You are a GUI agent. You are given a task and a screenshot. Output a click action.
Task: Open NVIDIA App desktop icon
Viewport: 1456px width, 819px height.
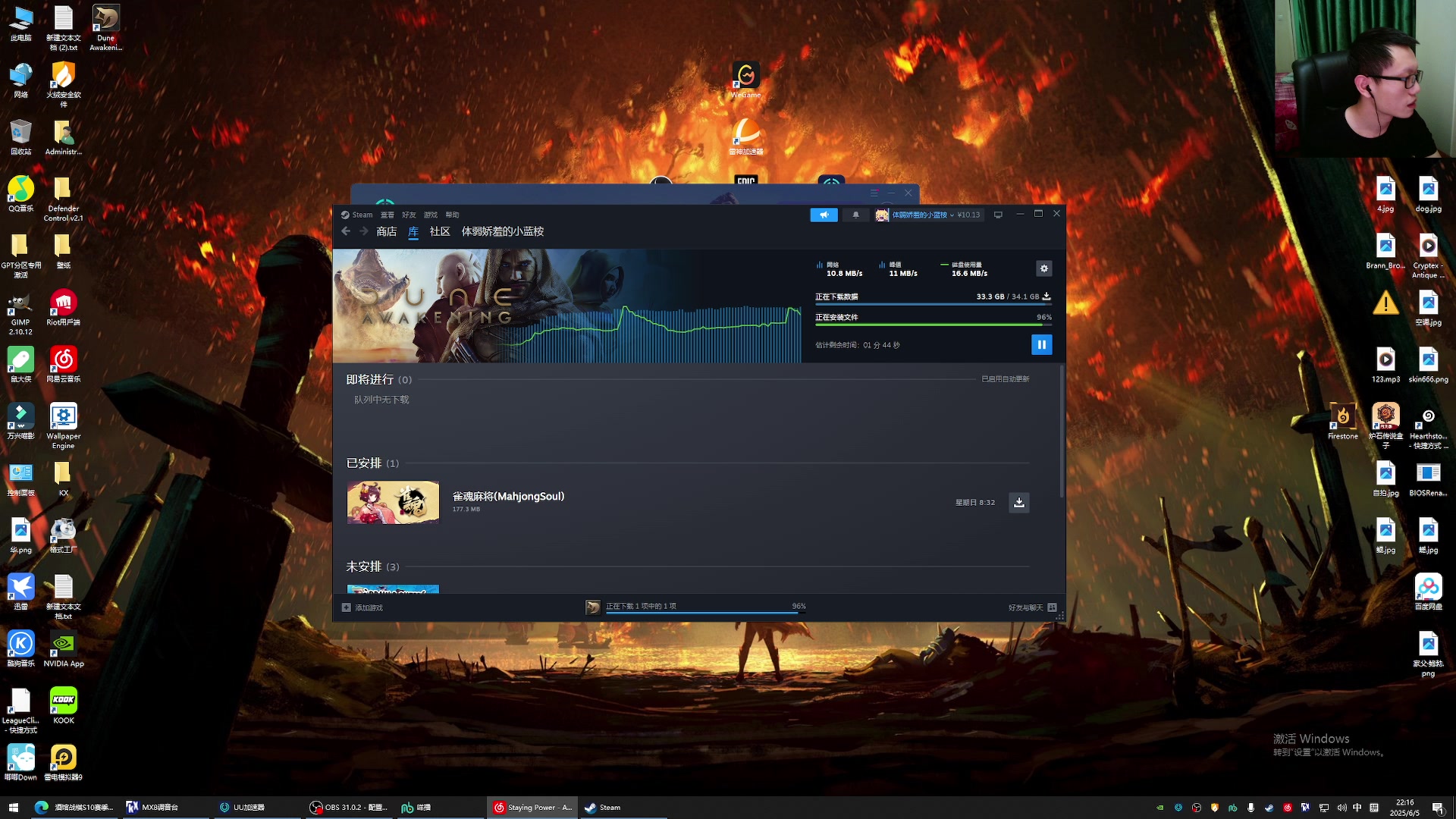tap(64, 649)
